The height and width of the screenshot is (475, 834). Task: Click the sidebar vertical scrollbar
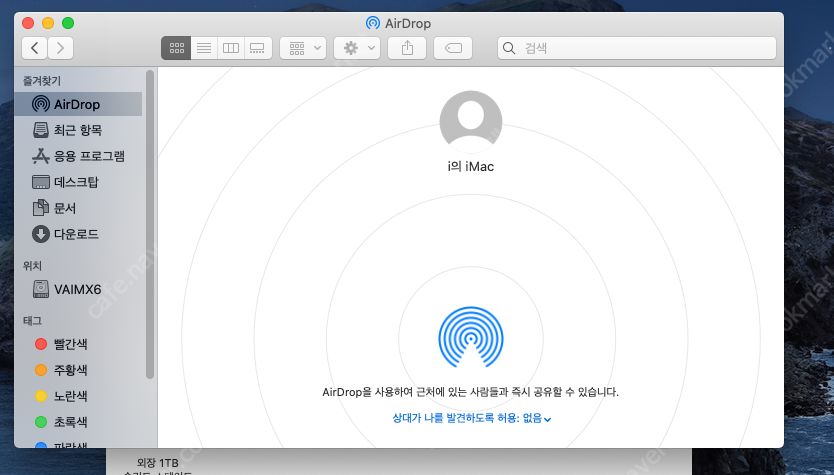coord(150,224)
